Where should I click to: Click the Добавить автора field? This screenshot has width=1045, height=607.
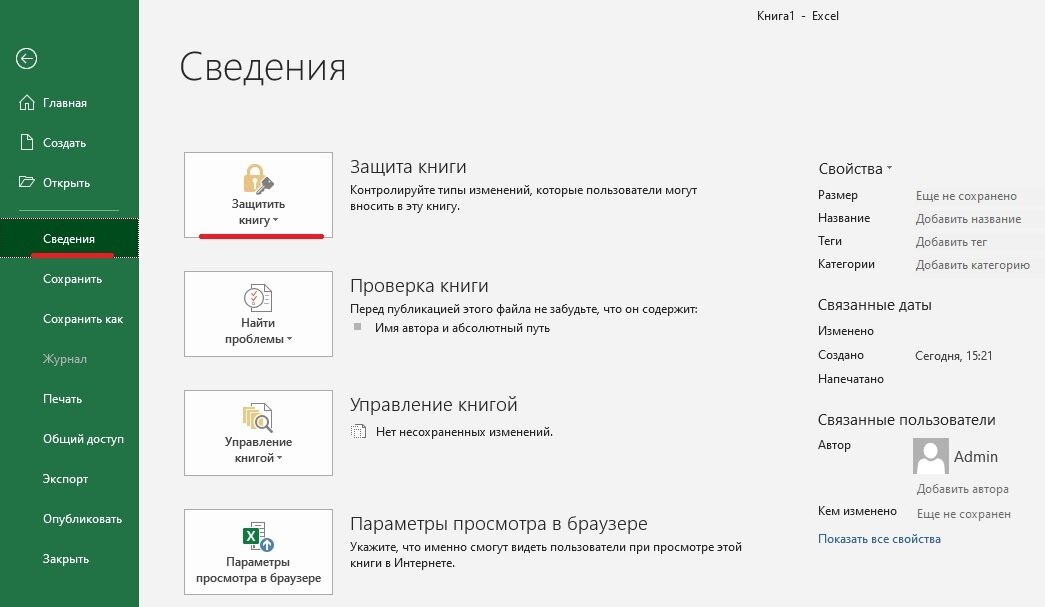(962, 488)
